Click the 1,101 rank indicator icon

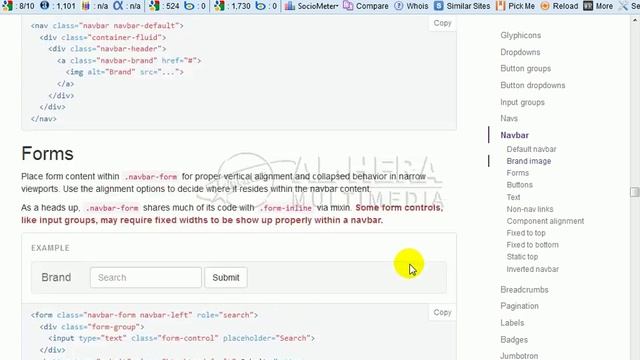(44, 6)
